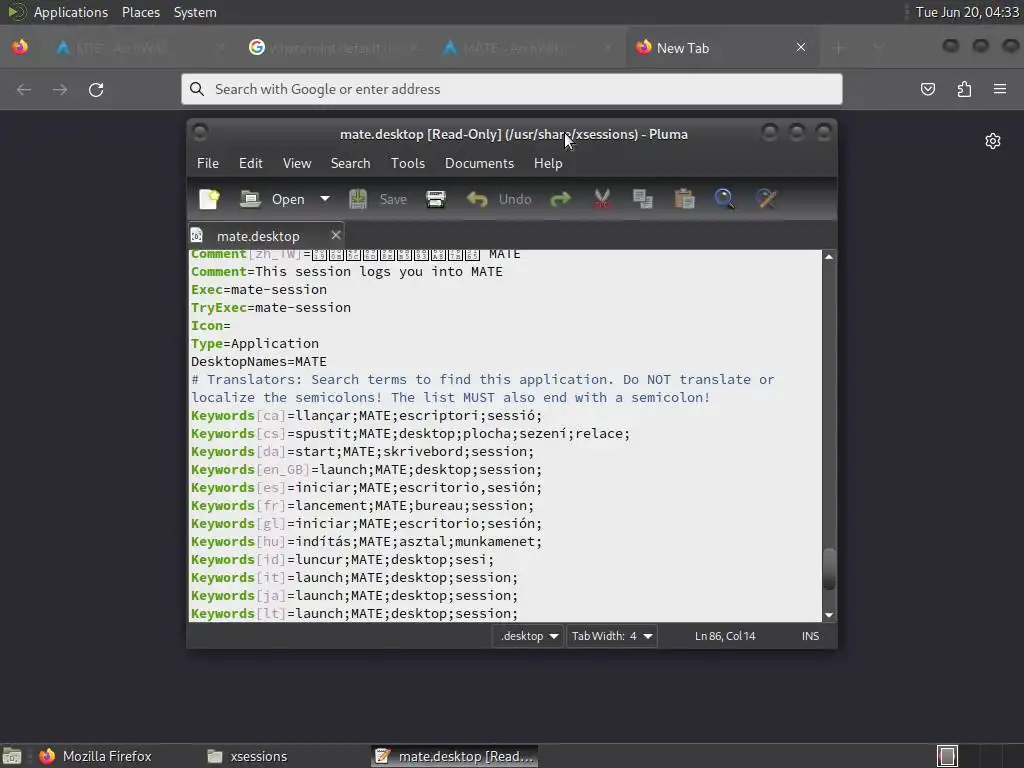Create a new document in Pluma
Image resolution: width=1024 pixels, height=768 pixels.
(210, 199)
